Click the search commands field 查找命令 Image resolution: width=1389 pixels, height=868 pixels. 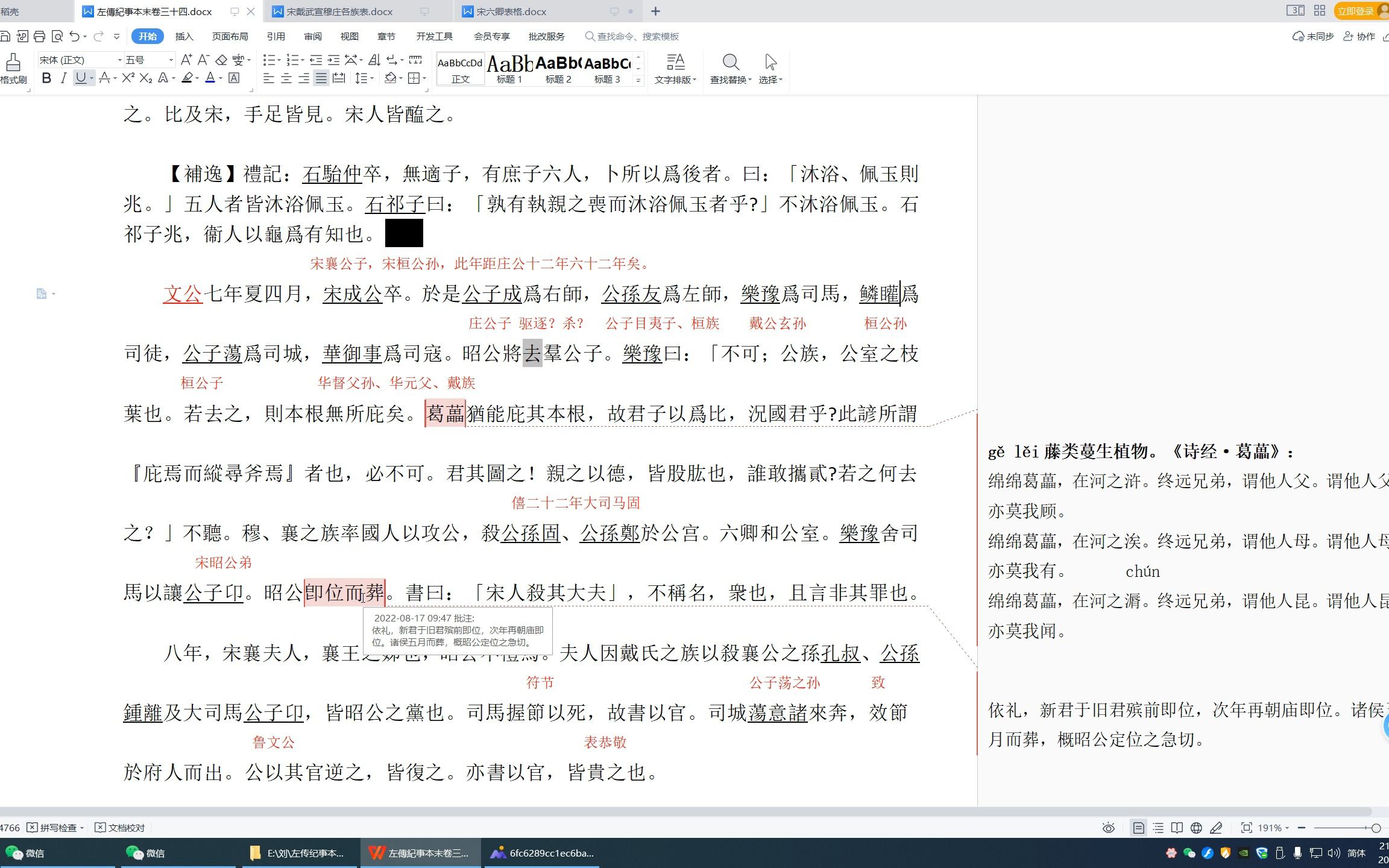(x=632, y=36)
